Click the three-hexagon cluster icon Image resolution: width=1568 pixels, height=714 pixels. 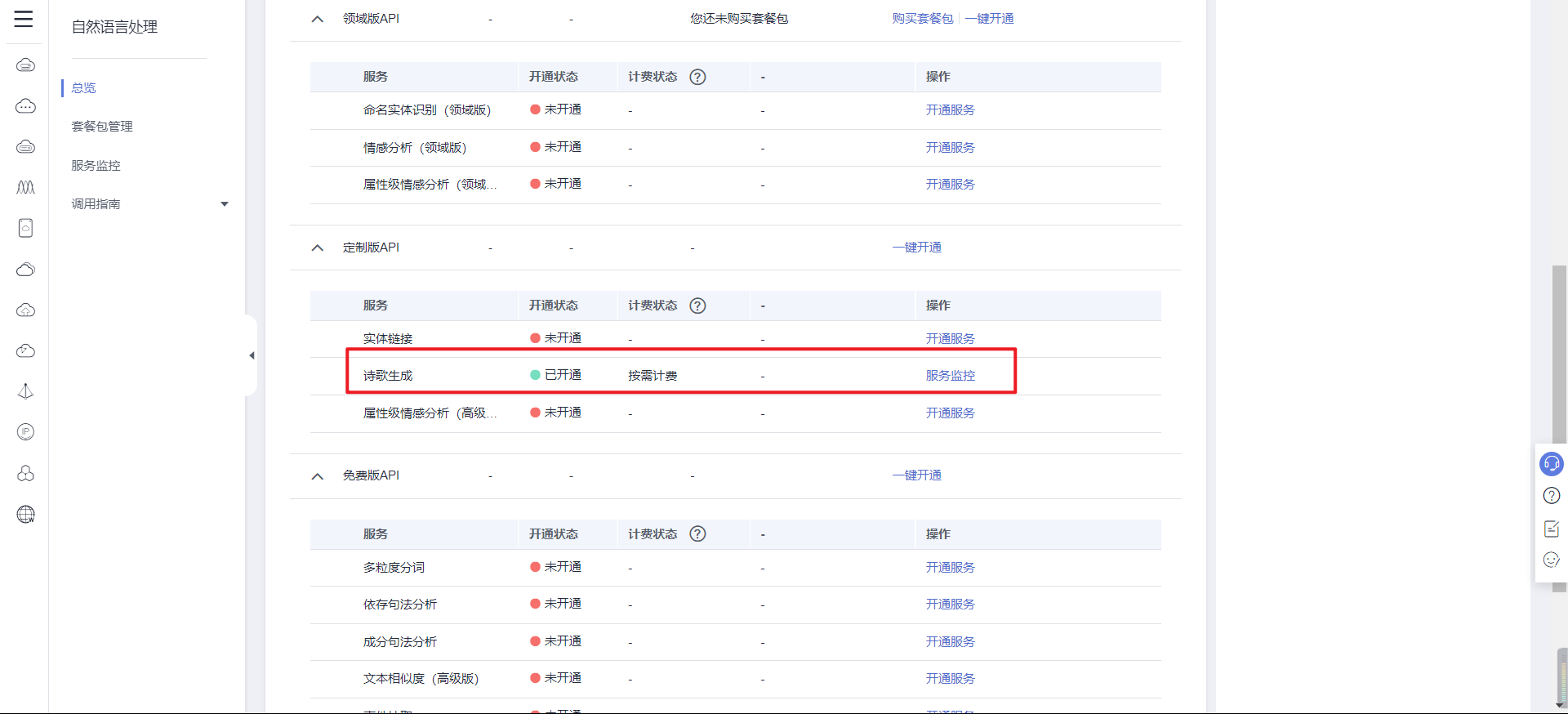[x=25, y=473]
